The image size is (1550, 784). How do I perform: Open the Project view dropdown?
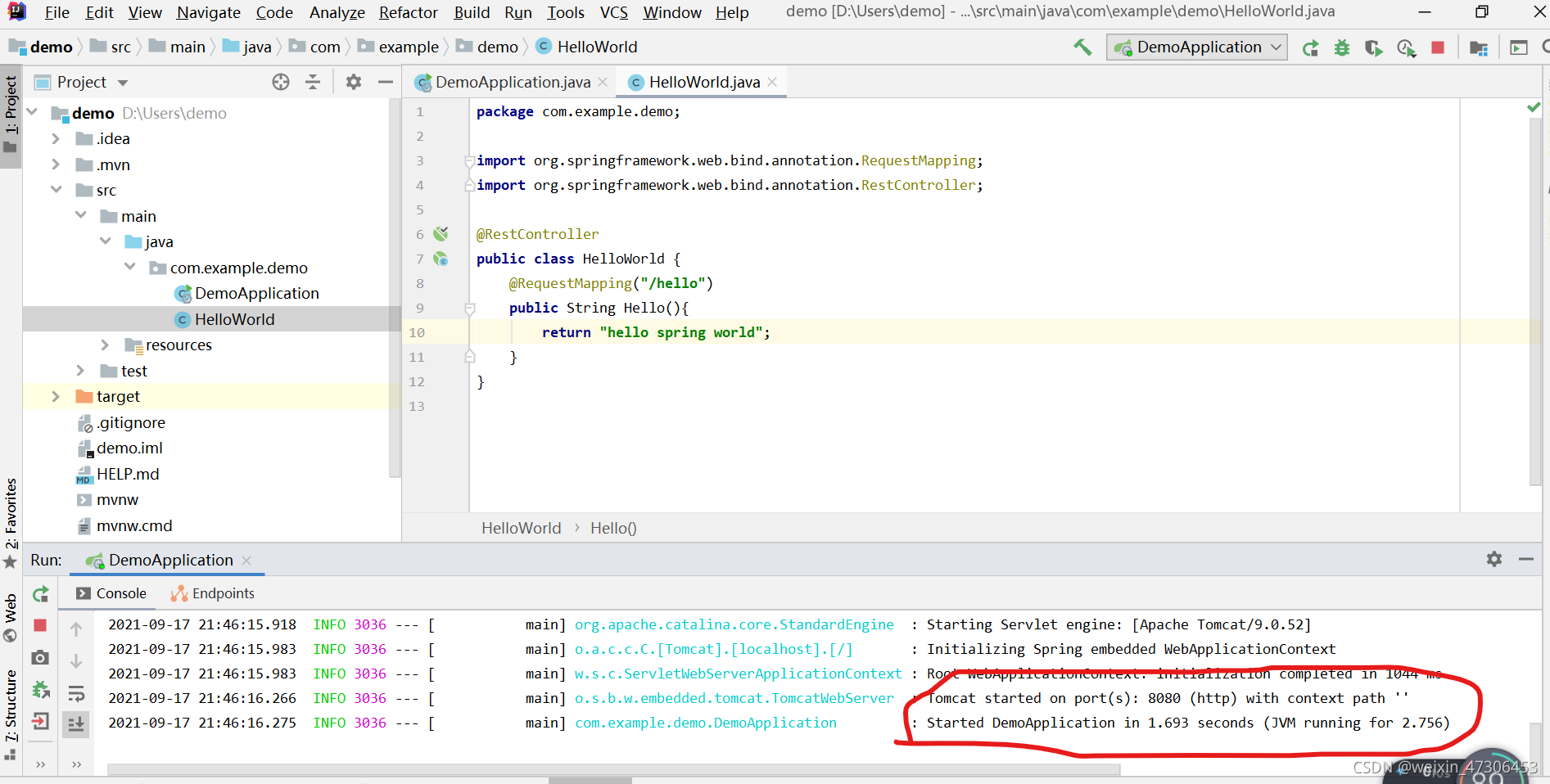point(123,83)
